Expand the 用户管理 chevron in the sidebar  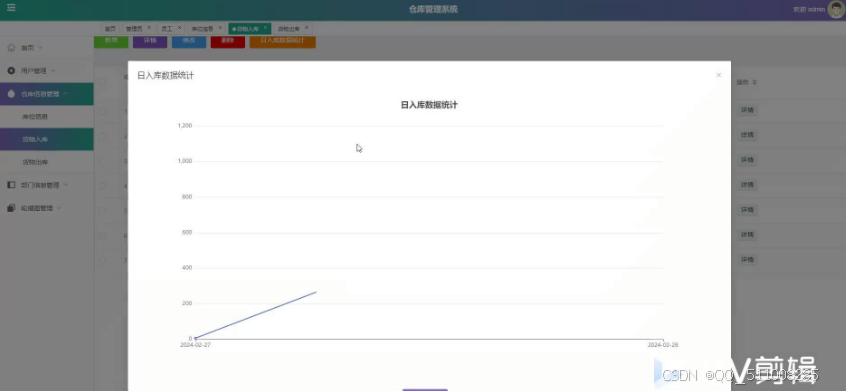pos(53,71)
